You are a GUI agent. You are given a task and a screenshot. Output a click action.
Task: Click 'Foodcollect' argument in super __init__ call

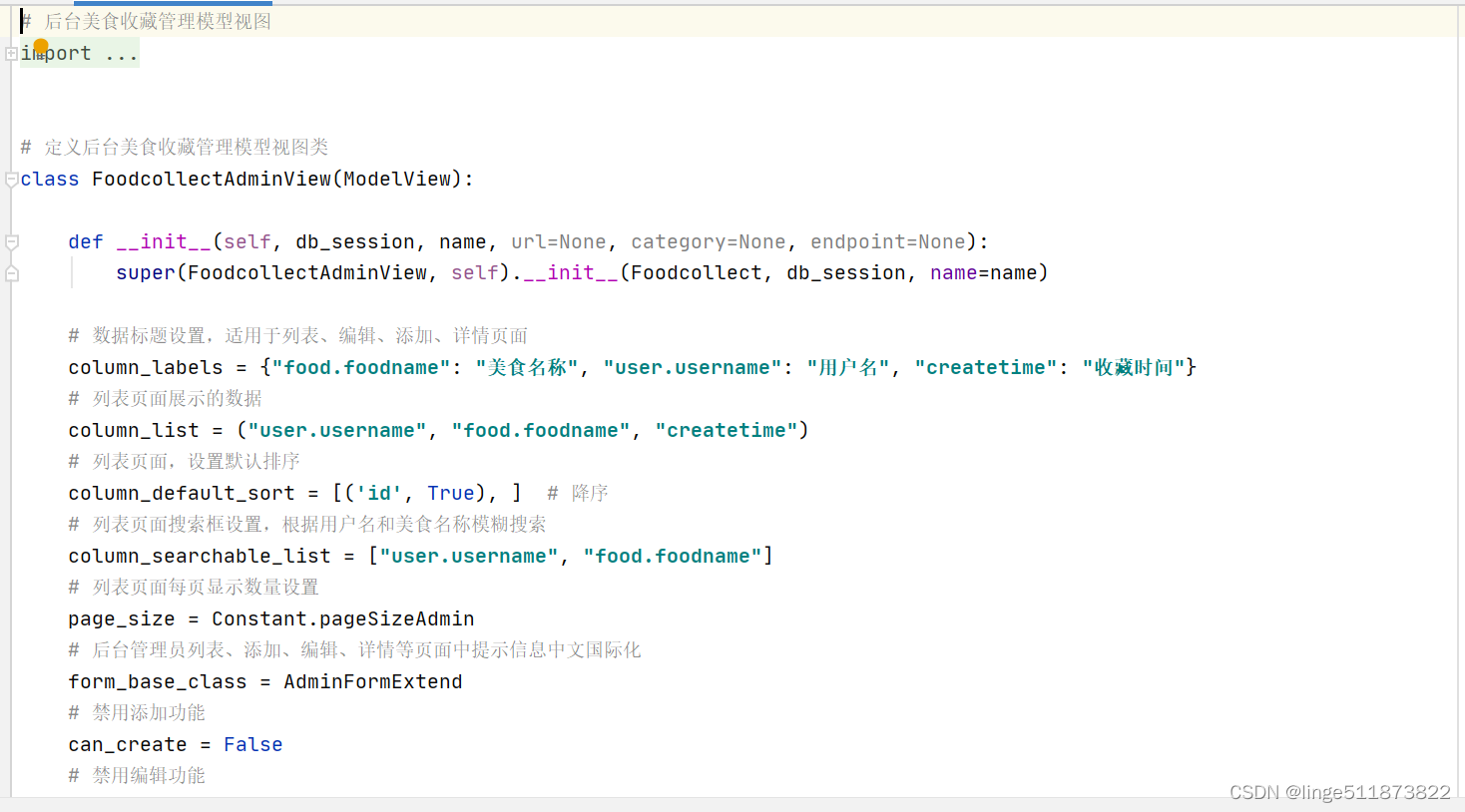pyautogui.click(x=697, y=273)
